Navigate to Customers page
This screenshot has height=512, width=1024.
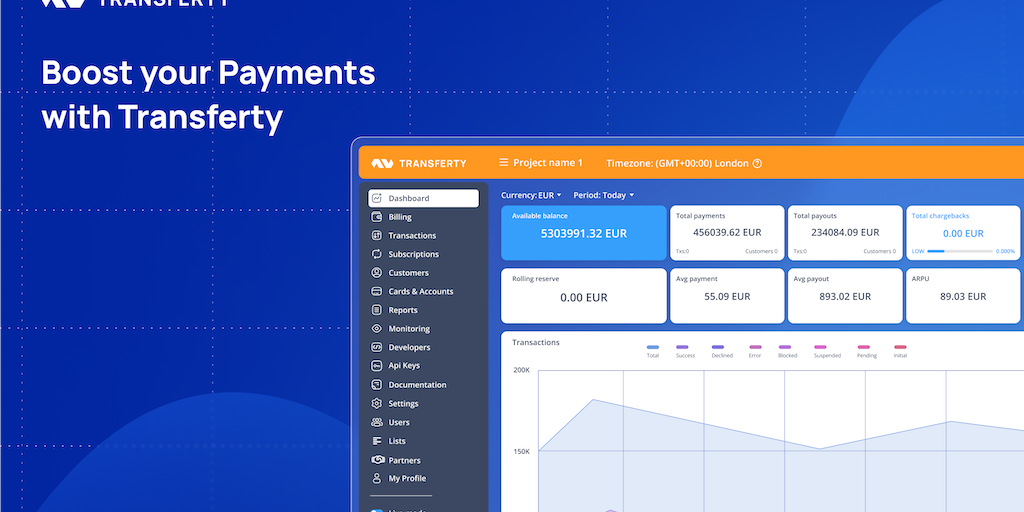[x=408, y=272]
